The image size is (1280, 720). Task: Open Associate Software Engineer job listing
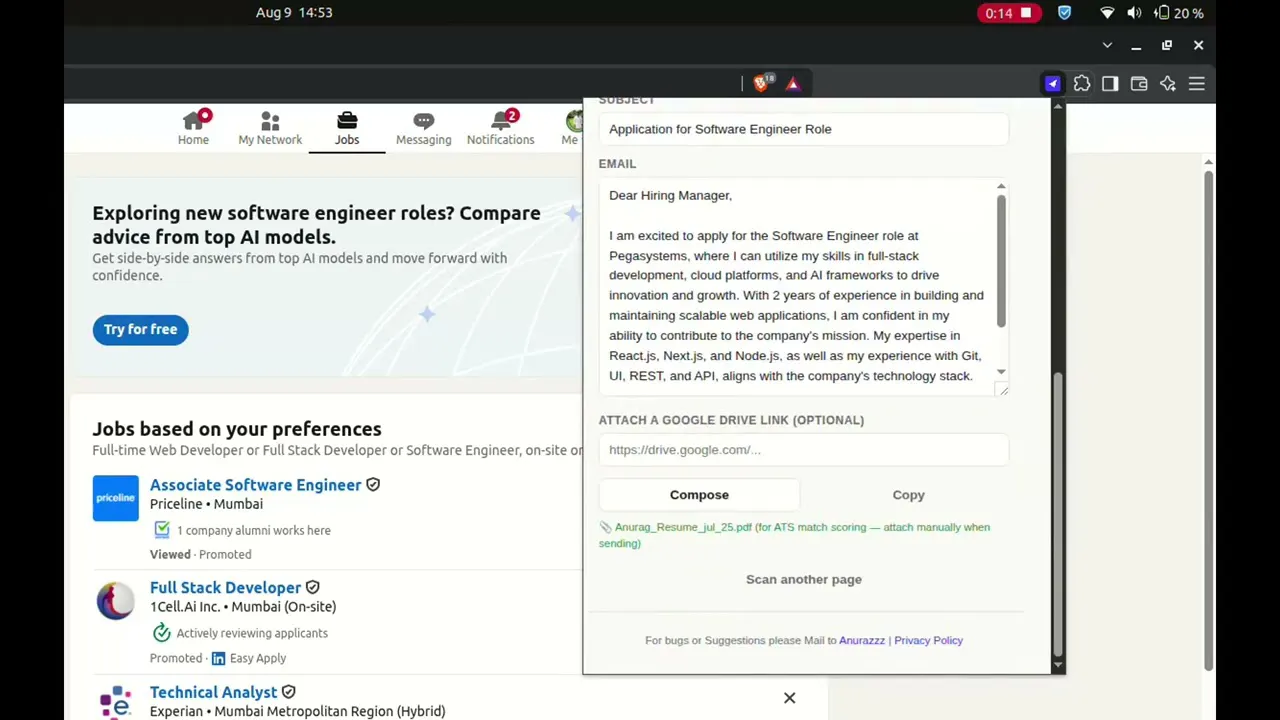click(x=255, y=485)
